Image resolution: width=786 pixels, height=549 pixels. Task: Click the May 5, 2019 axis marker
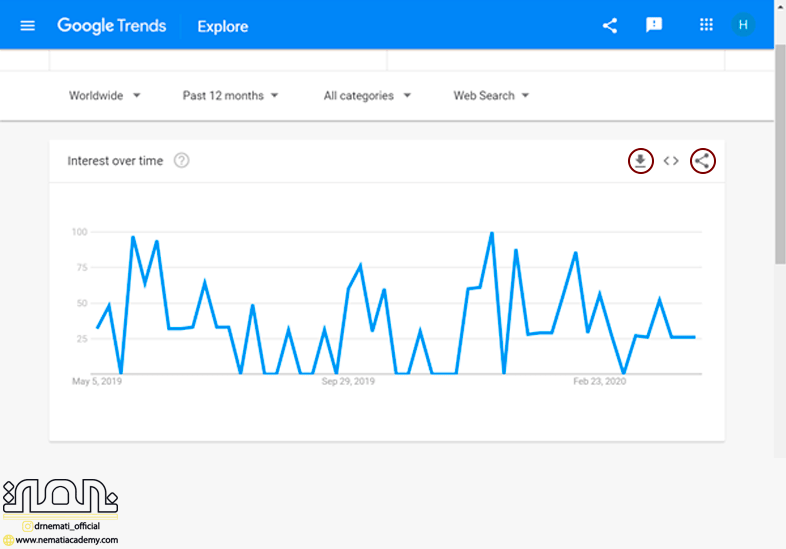point(96,381)
